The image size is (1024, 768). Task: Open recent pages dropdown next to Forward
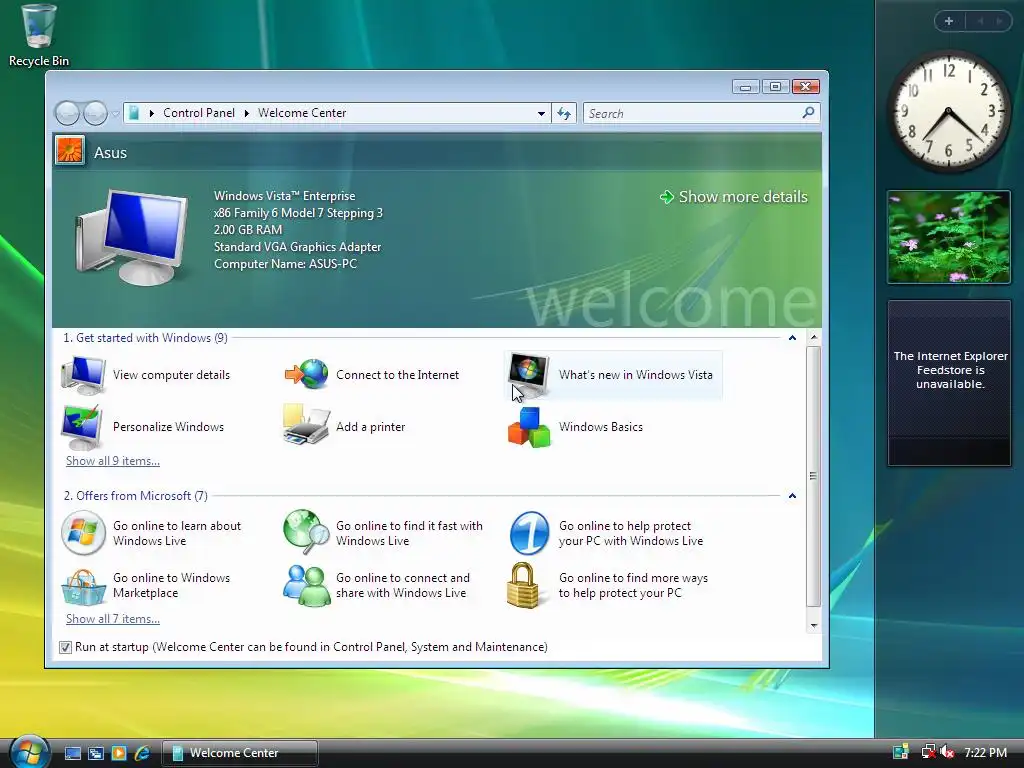[115, 114]
